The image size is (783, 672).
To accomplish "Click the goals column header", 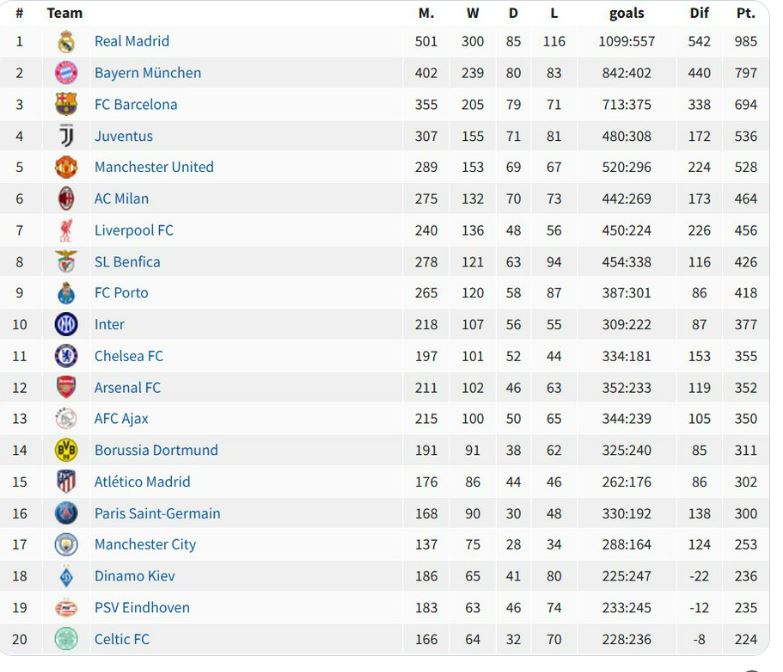I will (x=626, y=13).
